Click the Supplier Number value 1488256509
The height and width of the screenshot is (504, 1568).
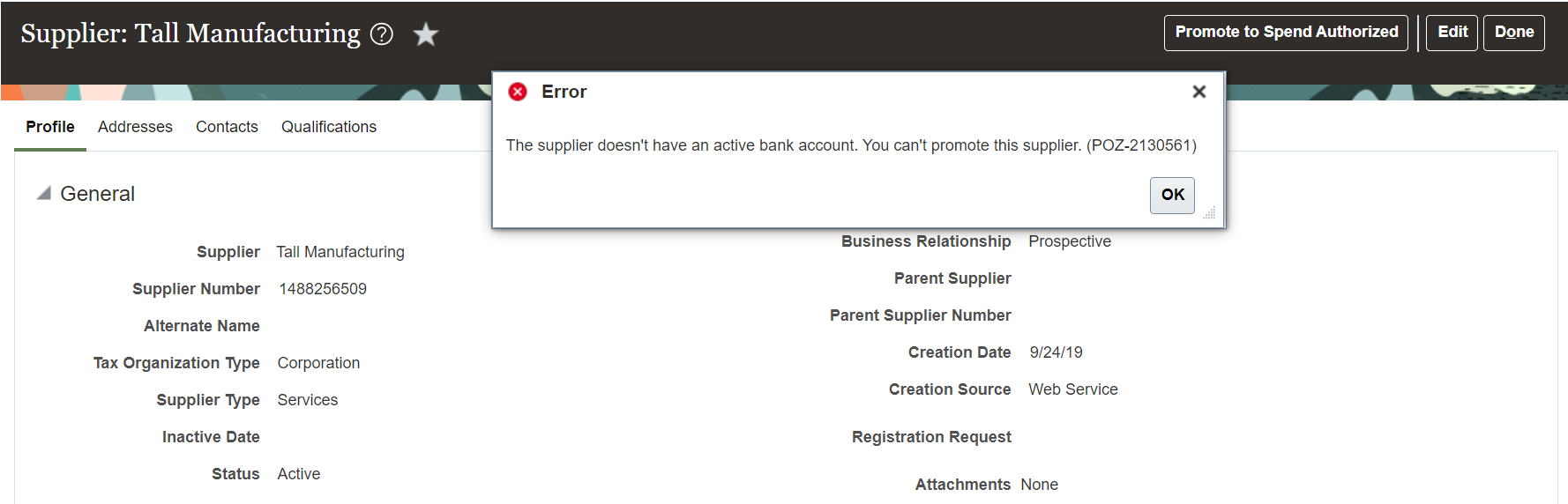point(323,289)
